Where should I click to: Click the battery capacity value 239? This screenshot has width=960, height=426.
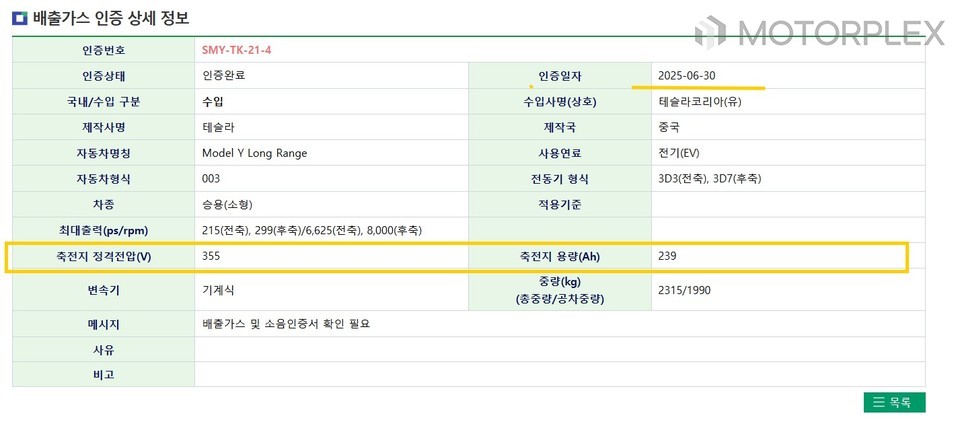[x=667, y=256]
